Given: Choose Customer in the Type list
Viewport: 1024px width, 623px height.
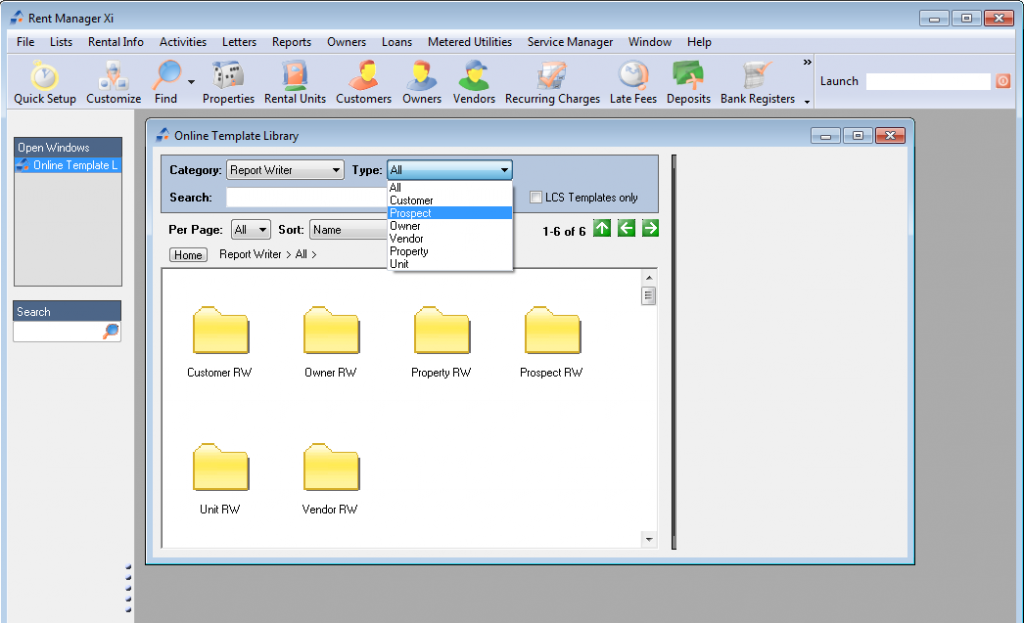Looking at the screenshot, I should tap(449, 200).
